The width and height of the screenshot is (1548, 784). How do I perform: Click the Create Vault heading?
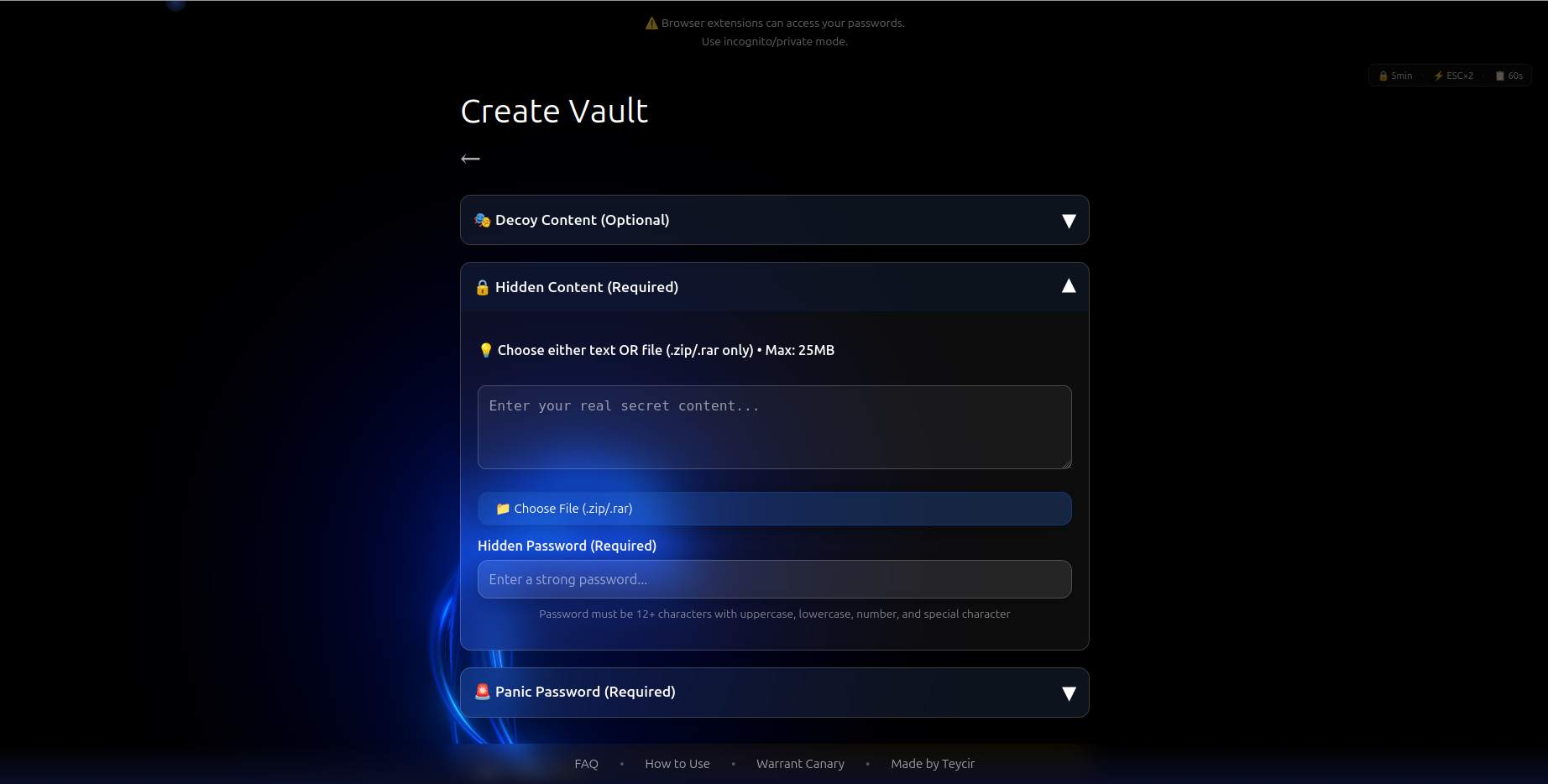click(x=554, y=111)
